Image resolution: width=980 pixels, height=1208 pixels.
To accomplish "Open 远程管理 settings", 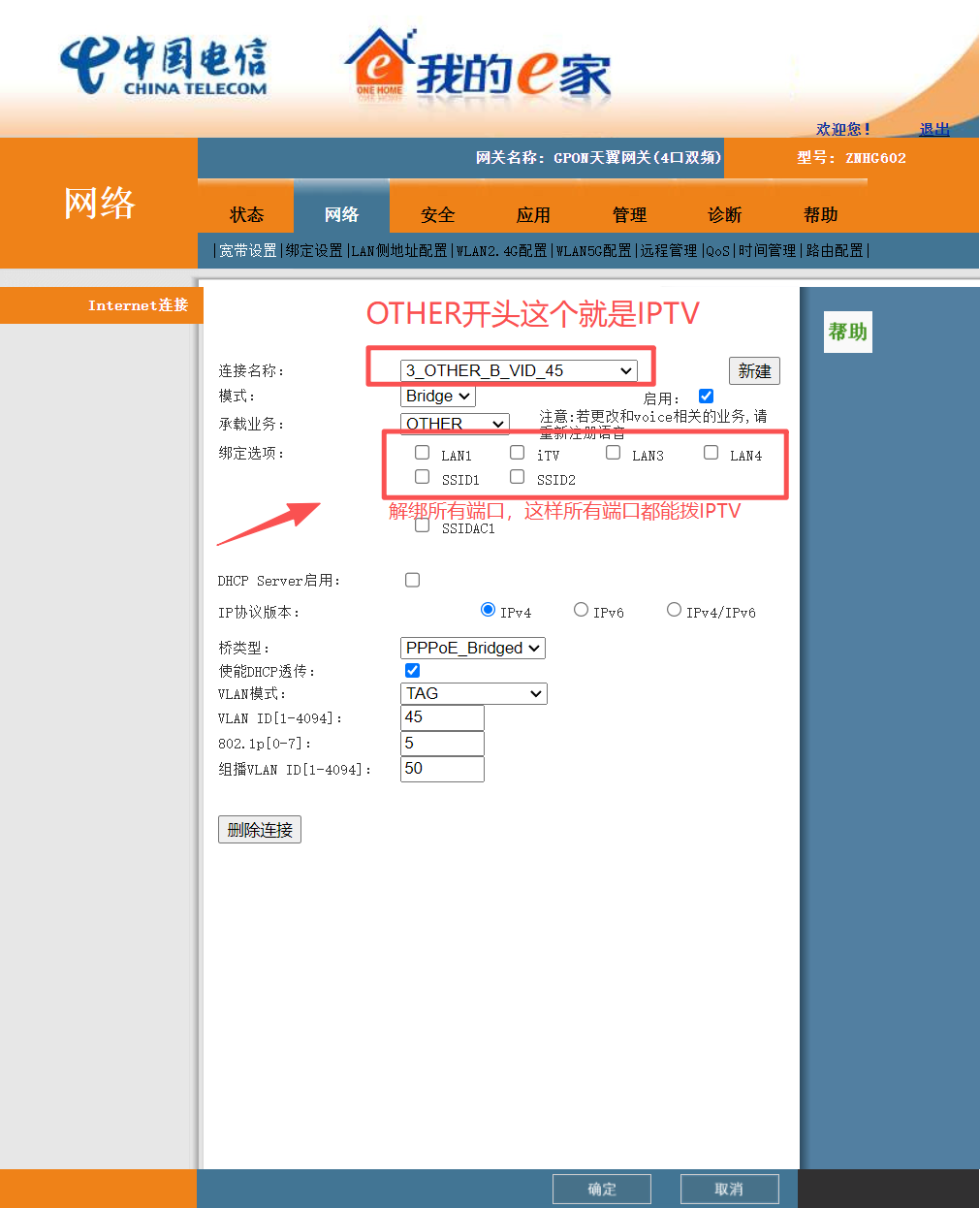I will click(670, 250).
